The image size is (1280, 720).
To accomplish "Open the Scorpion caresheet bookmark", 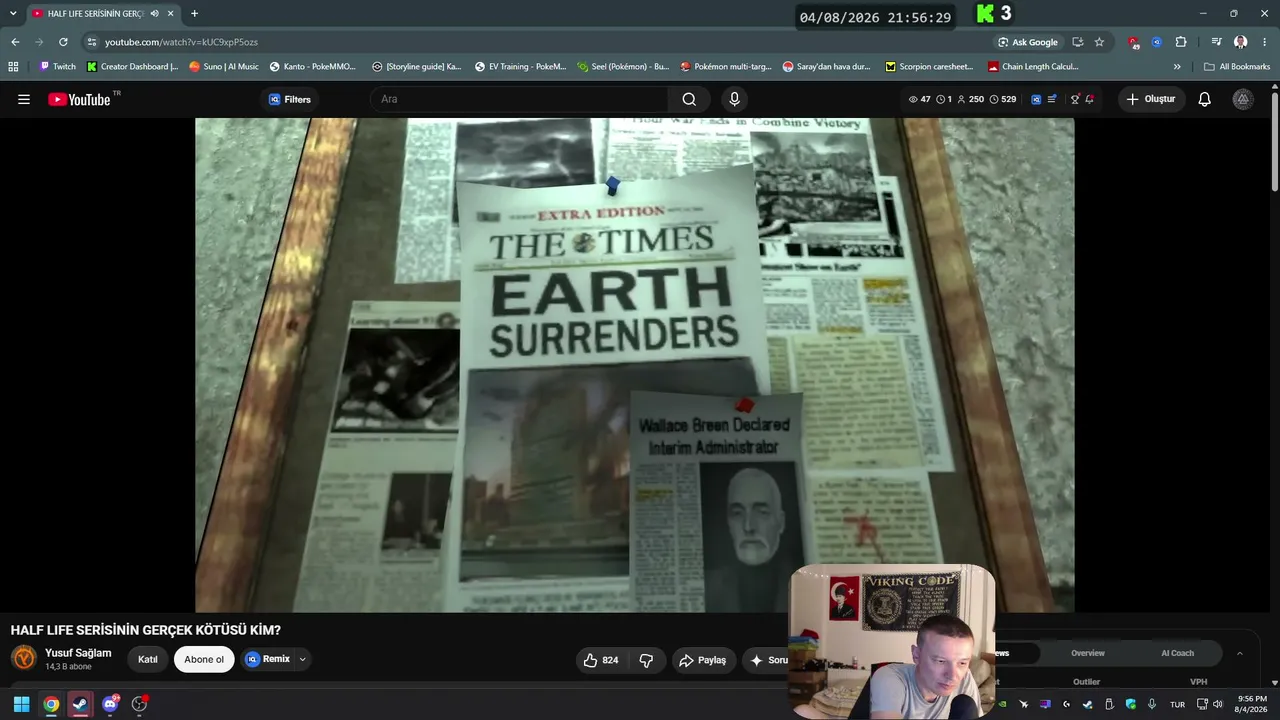I will 929,67.
